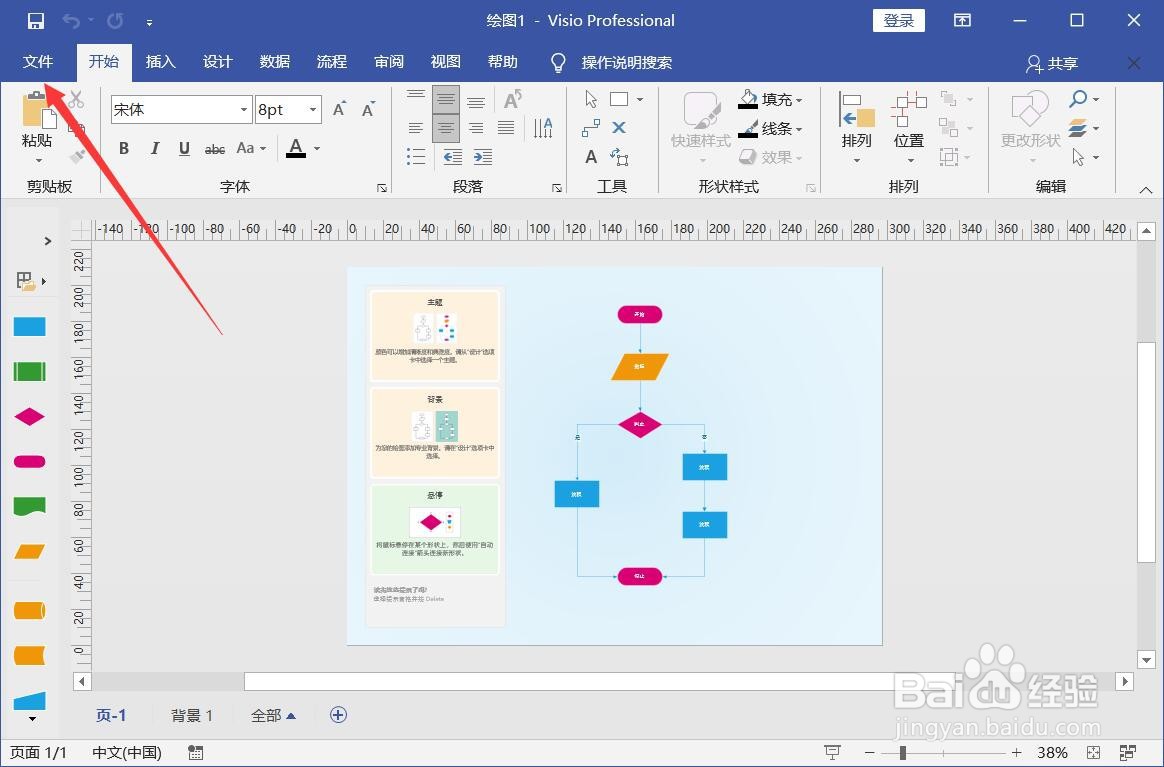Open the ribbon display options icon
1164x767 pixels.
[x=962, y=21]
